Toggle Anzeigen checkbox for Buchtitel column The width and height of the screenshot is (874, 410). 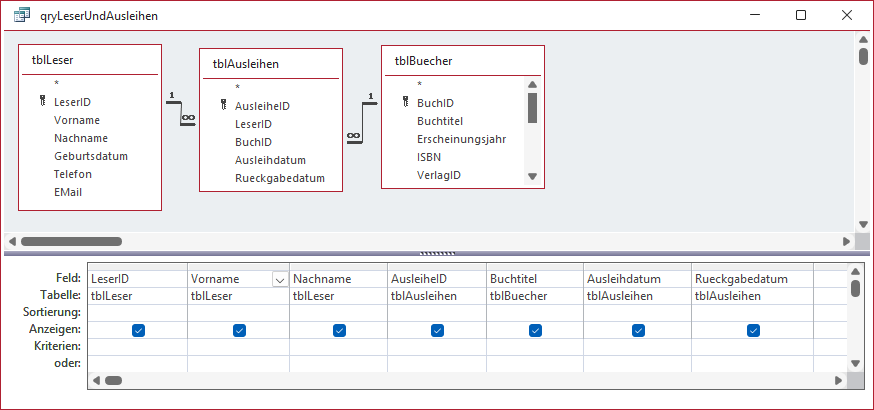(535, 330)
